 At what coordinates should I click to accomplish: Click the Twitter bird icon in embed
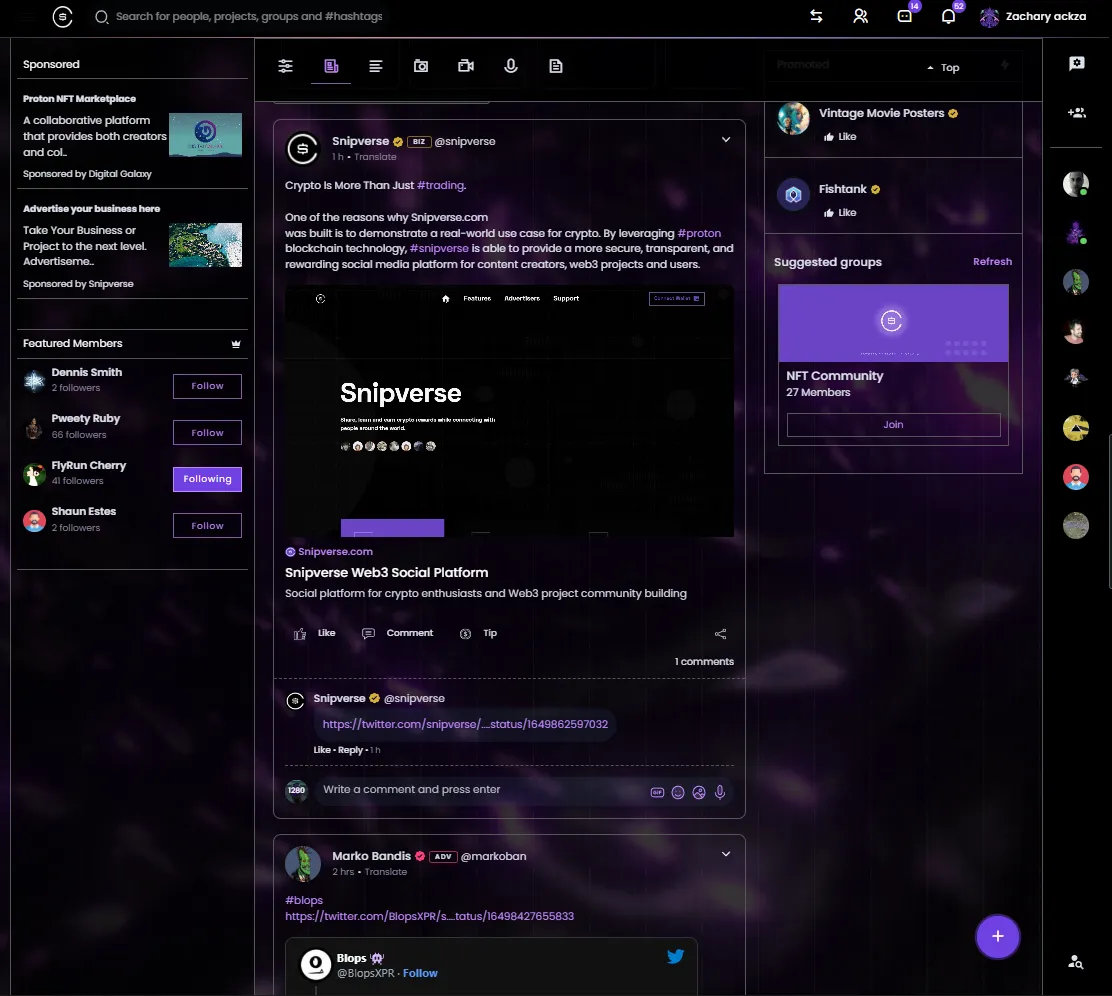[675, 956]
